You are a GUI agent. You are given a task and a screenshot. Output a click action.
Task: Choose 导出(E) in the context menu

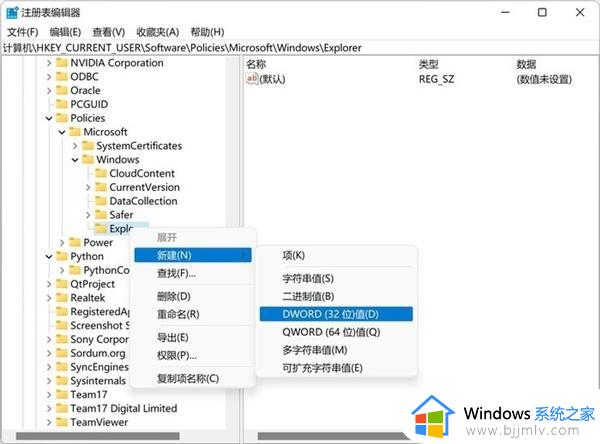[x=193, y=337]
